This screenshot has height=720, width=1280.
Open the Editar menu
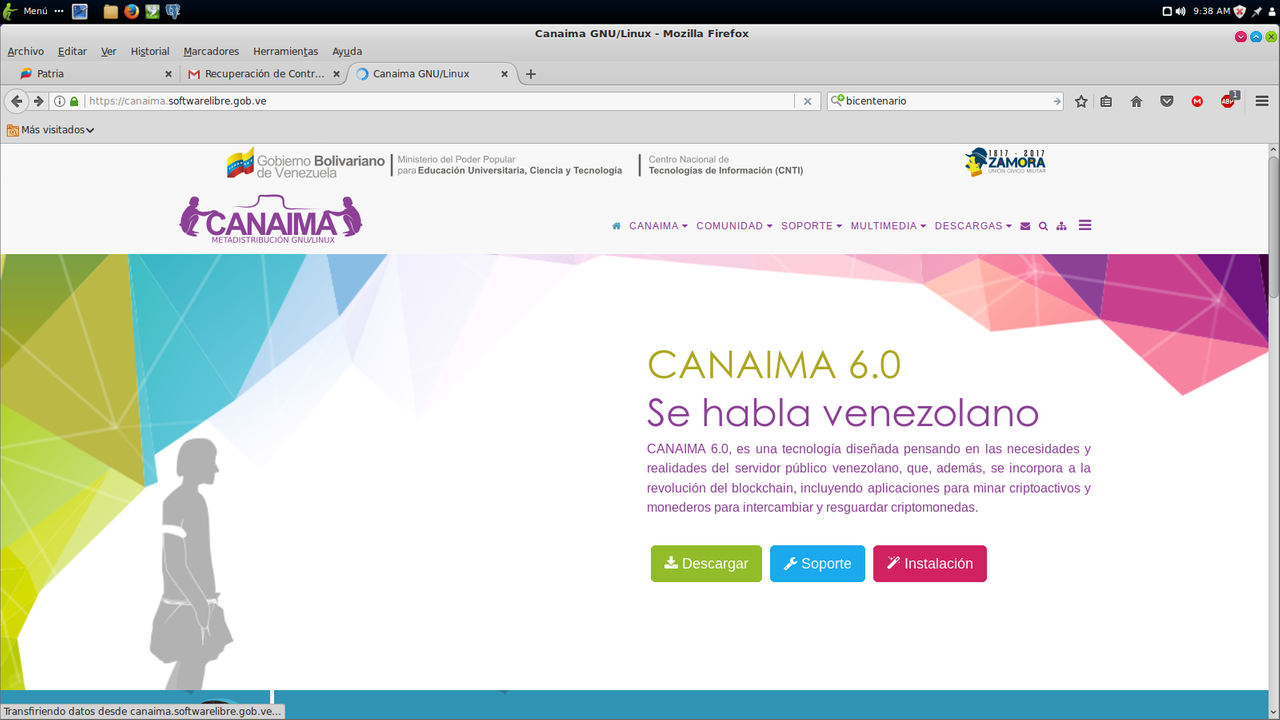point(72,51)
